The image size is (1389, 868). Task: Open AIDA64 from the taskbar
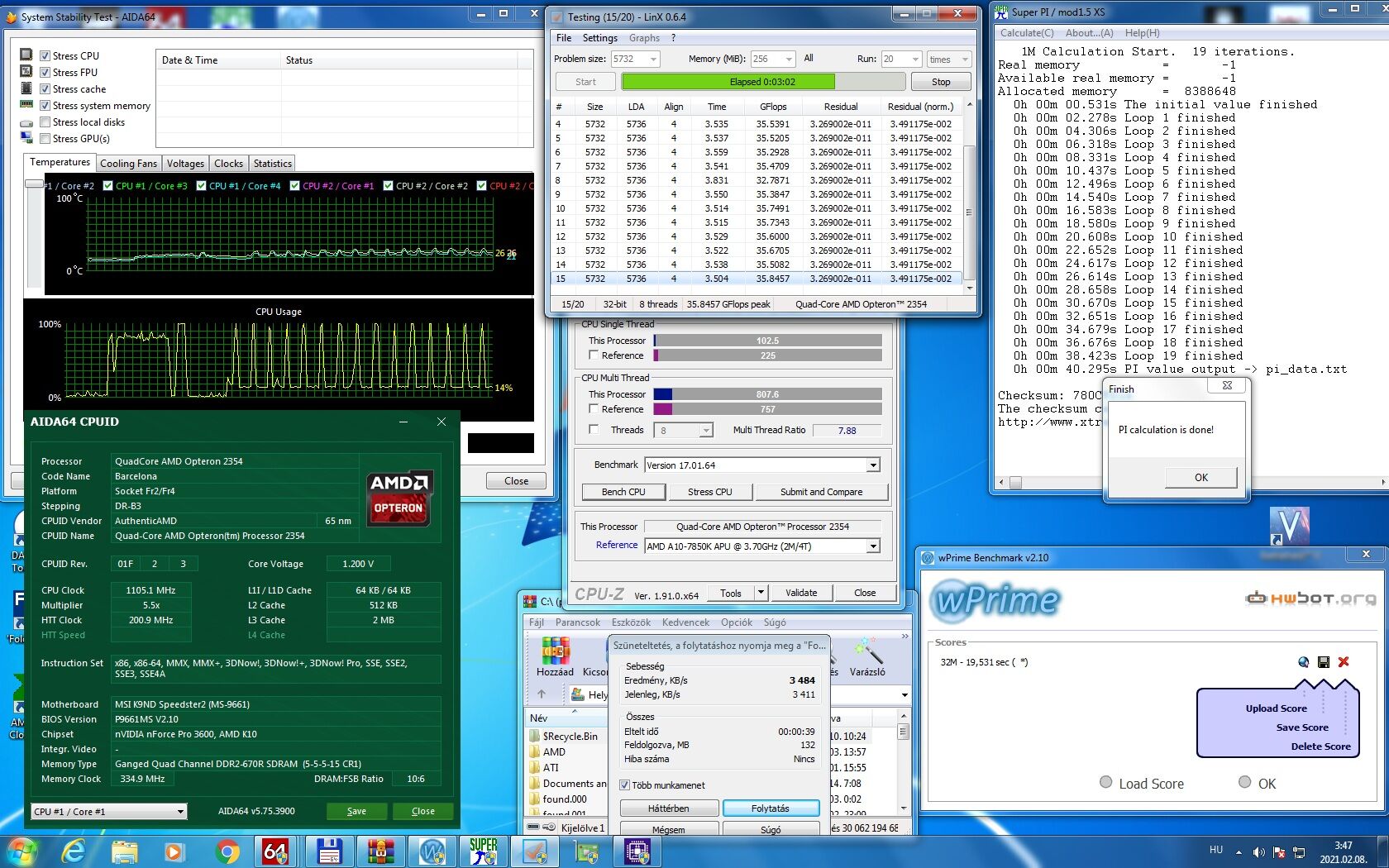275,851
